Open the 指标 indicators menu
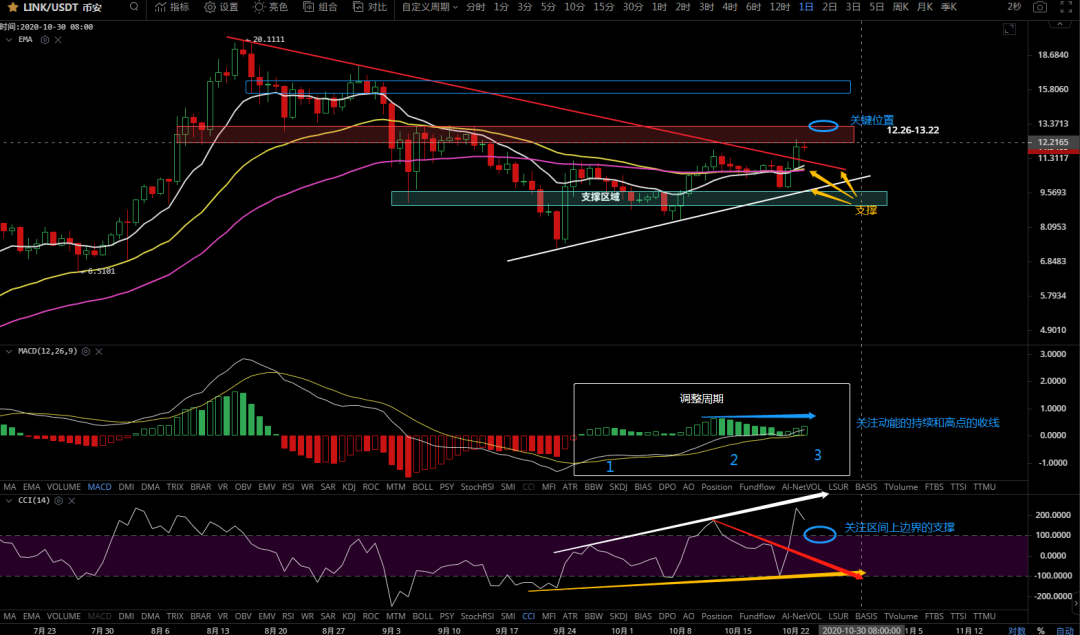The image size is (1080, 635). click(171, 7)
